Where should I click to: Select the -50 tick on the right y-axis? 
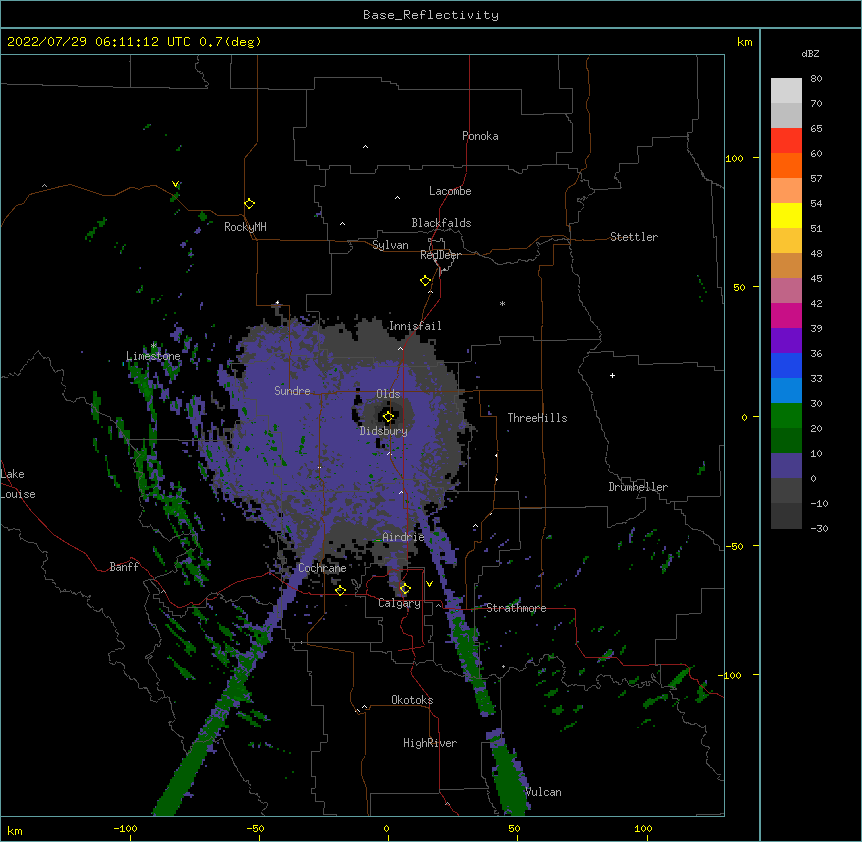tap(734, 546)
